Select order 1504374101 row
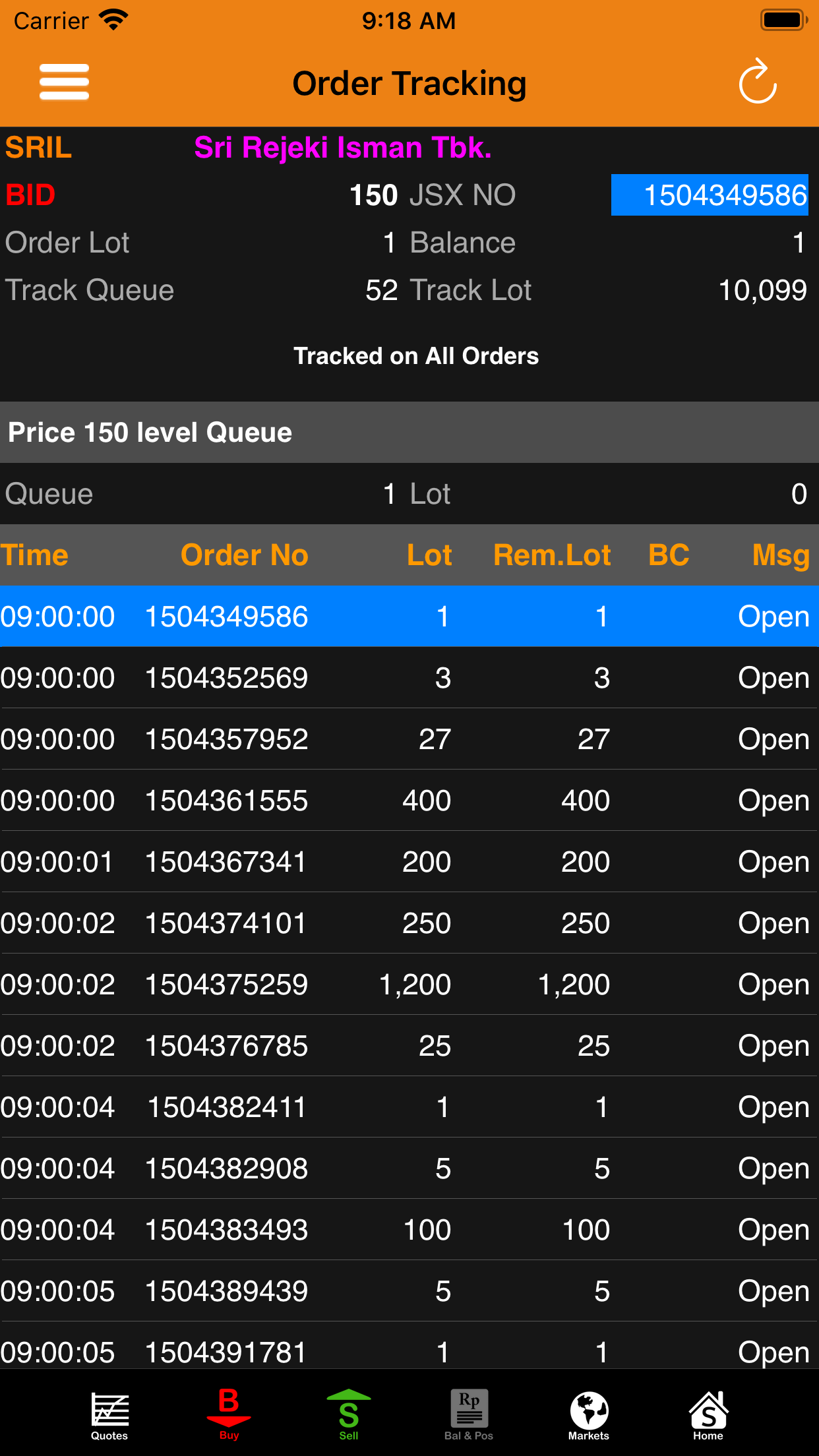Screen dimensions: 819x1456 pyautogui.click(x=409, y=923)
